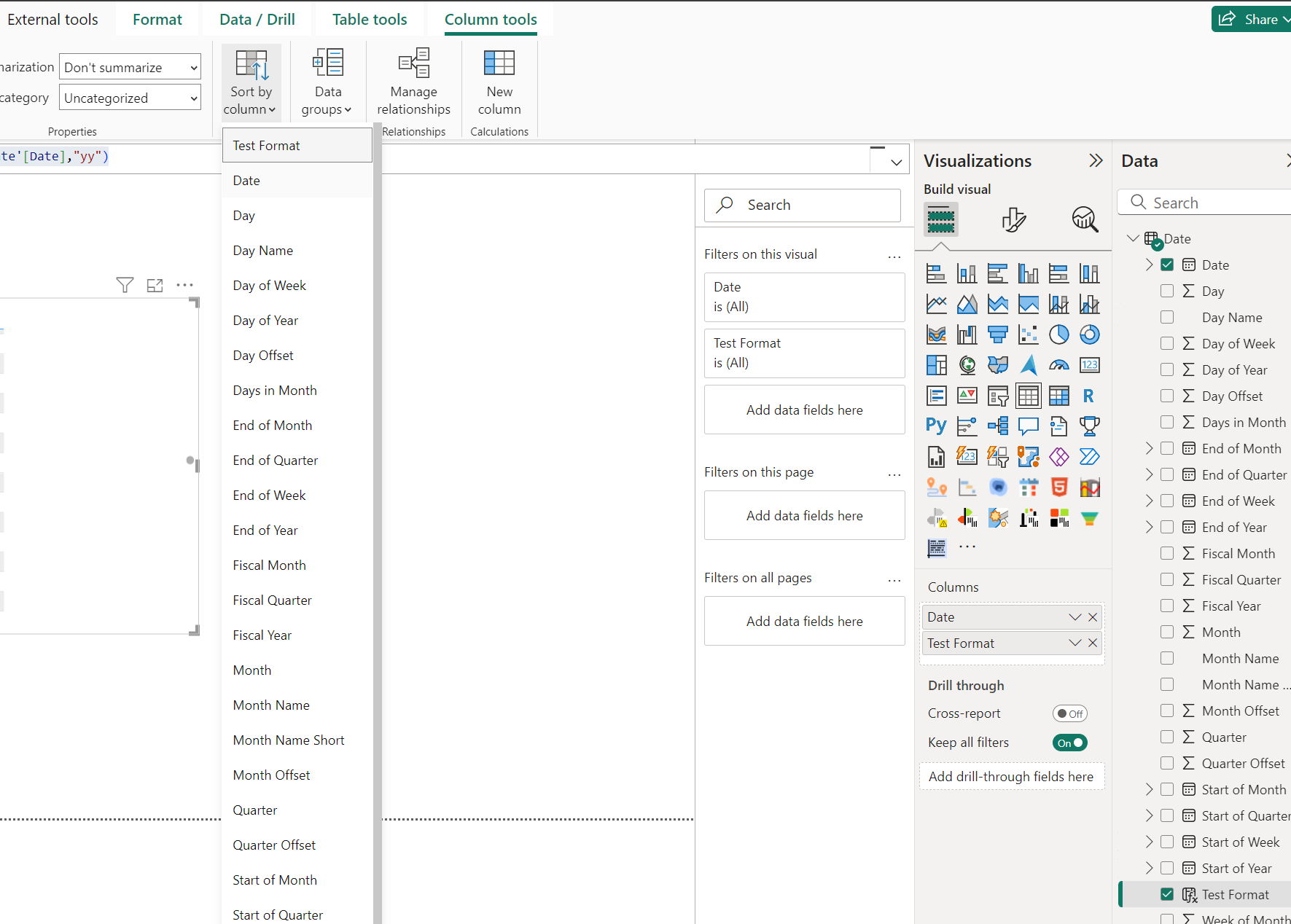Activate focus mode icon on visual
This screenshot has height=924, width=1291.
(155, 285)
